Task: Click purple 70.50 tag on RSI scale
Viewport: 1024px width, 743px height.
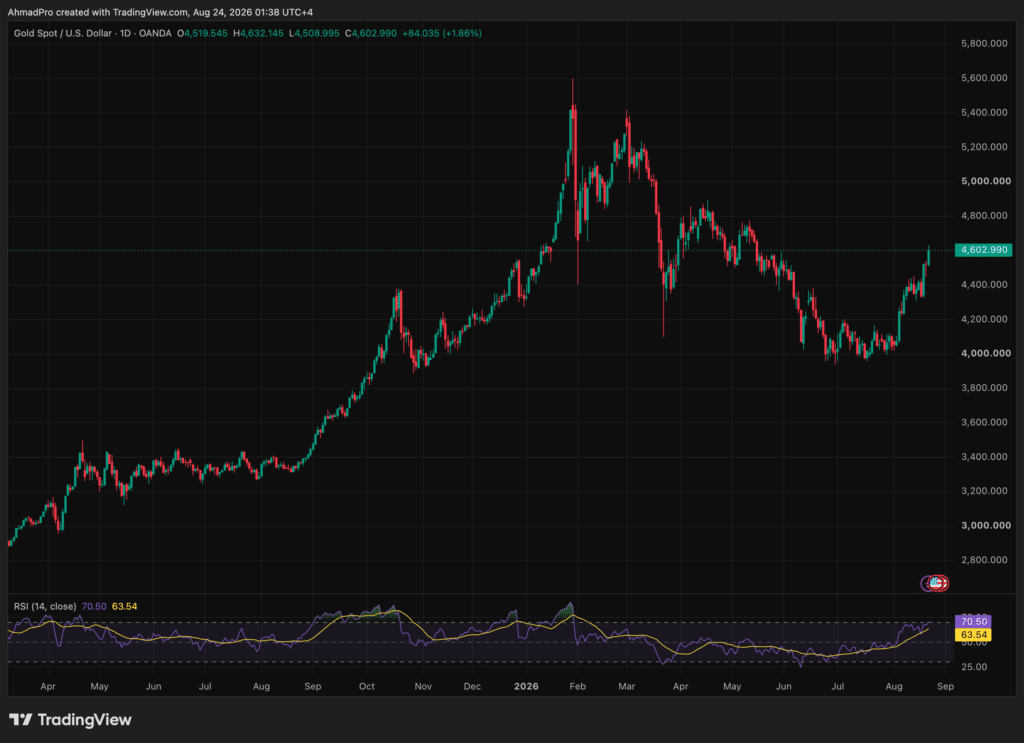Action: coord(973,622)
